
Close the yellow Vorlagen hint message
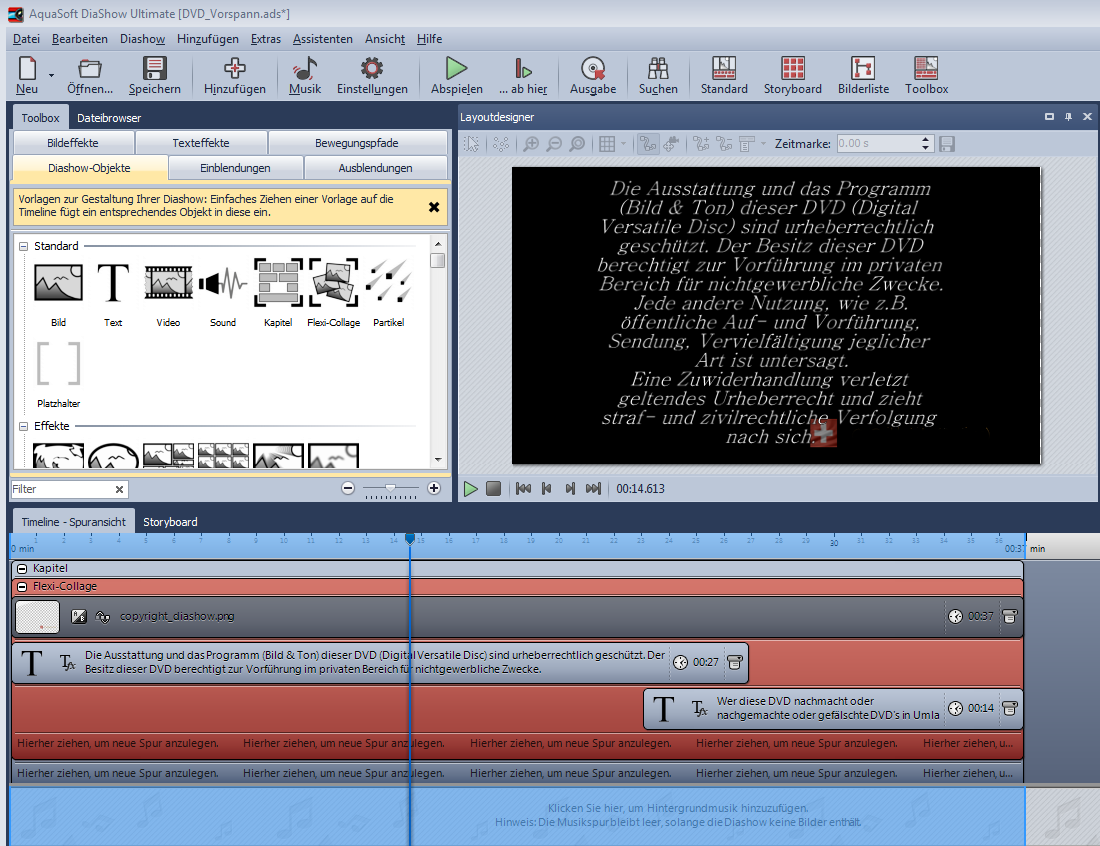pyautogui.click(x=434, y=207)
